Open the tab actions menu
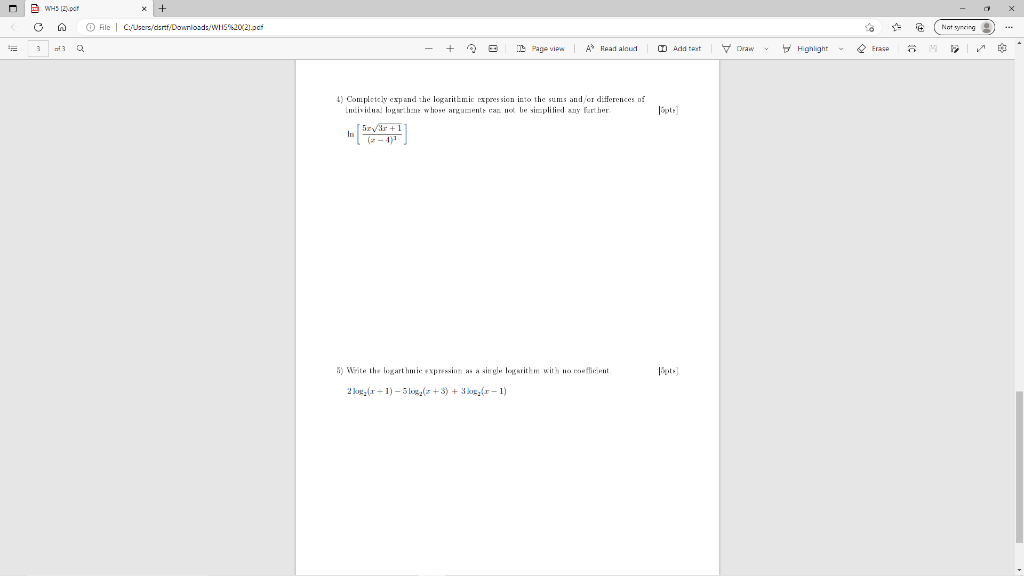Image resolution: width=1024 pixels, height=576 pixels. [12, 8]
